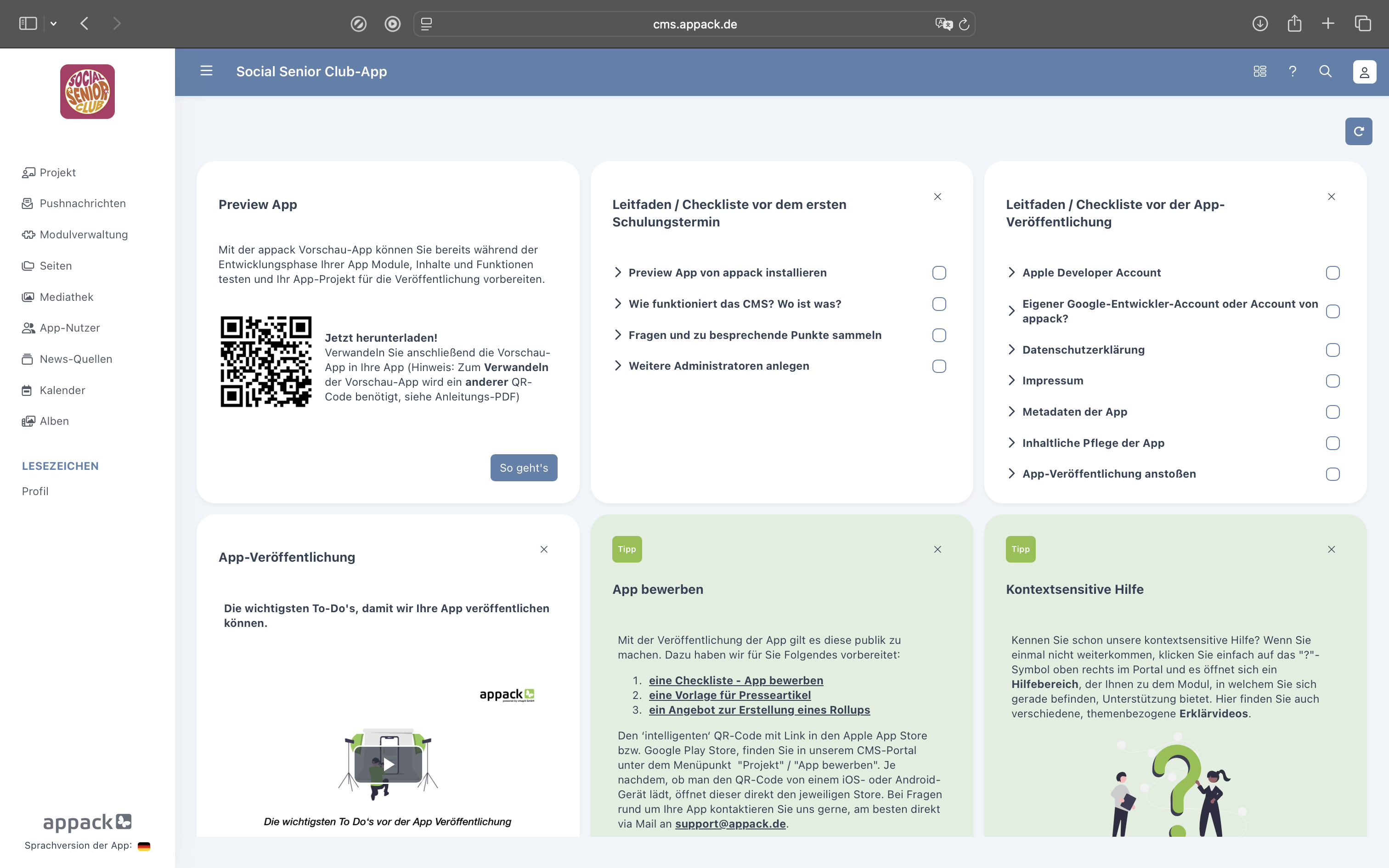Click the German flag language icon
1389x868 pixels.
click(x=144, y=845)
